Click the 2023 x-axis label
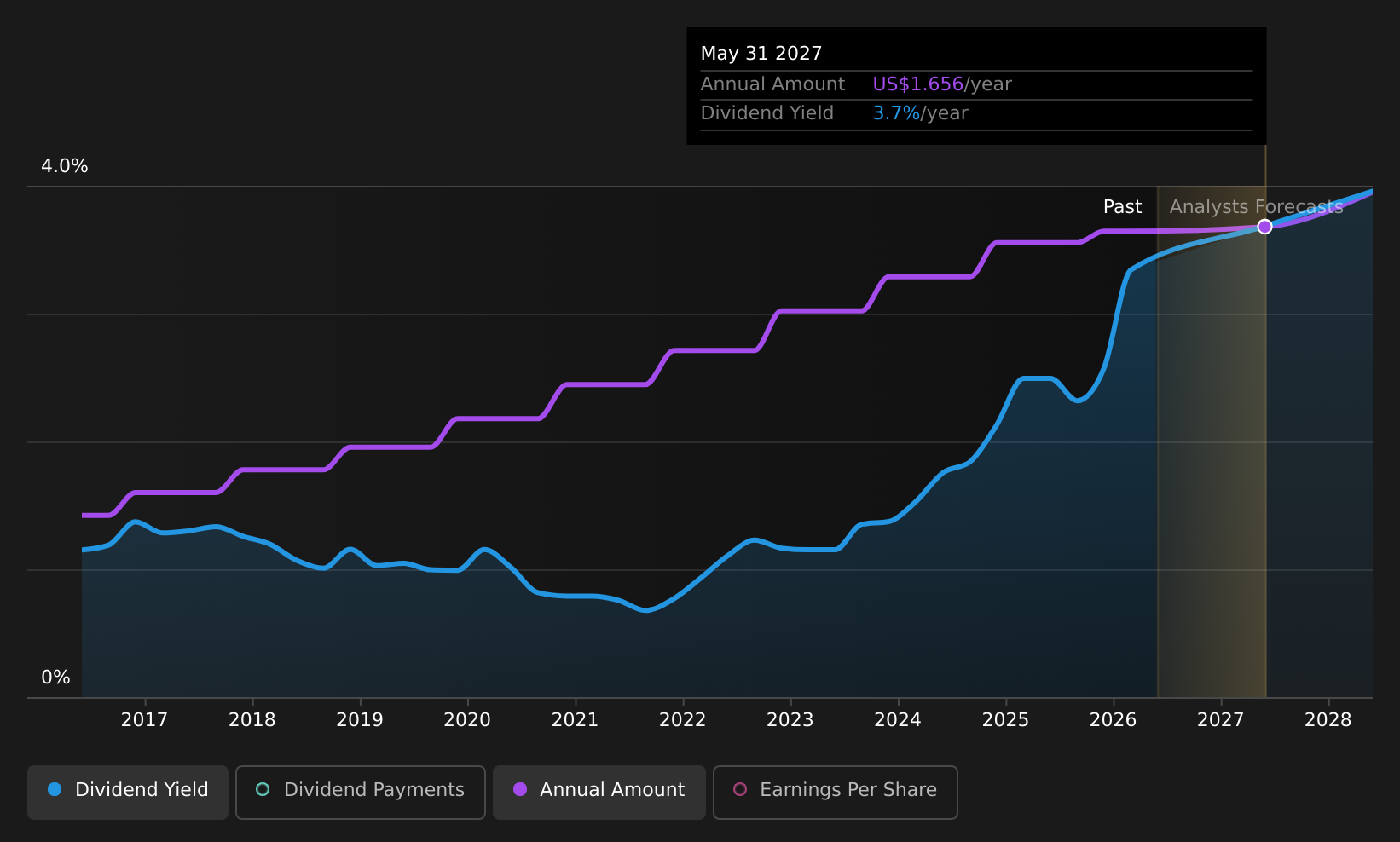1400x842 pixels. [x=790, y=720]
